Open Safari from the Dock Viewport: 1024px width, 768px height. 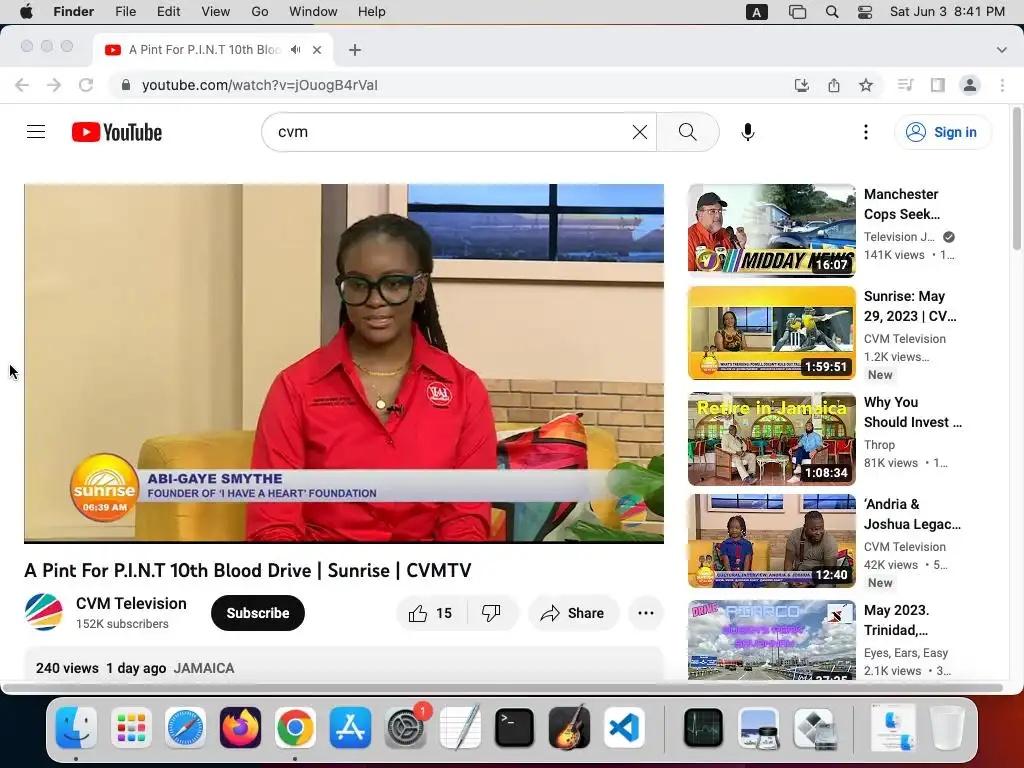pyautogui.click(x=185, y=728)
